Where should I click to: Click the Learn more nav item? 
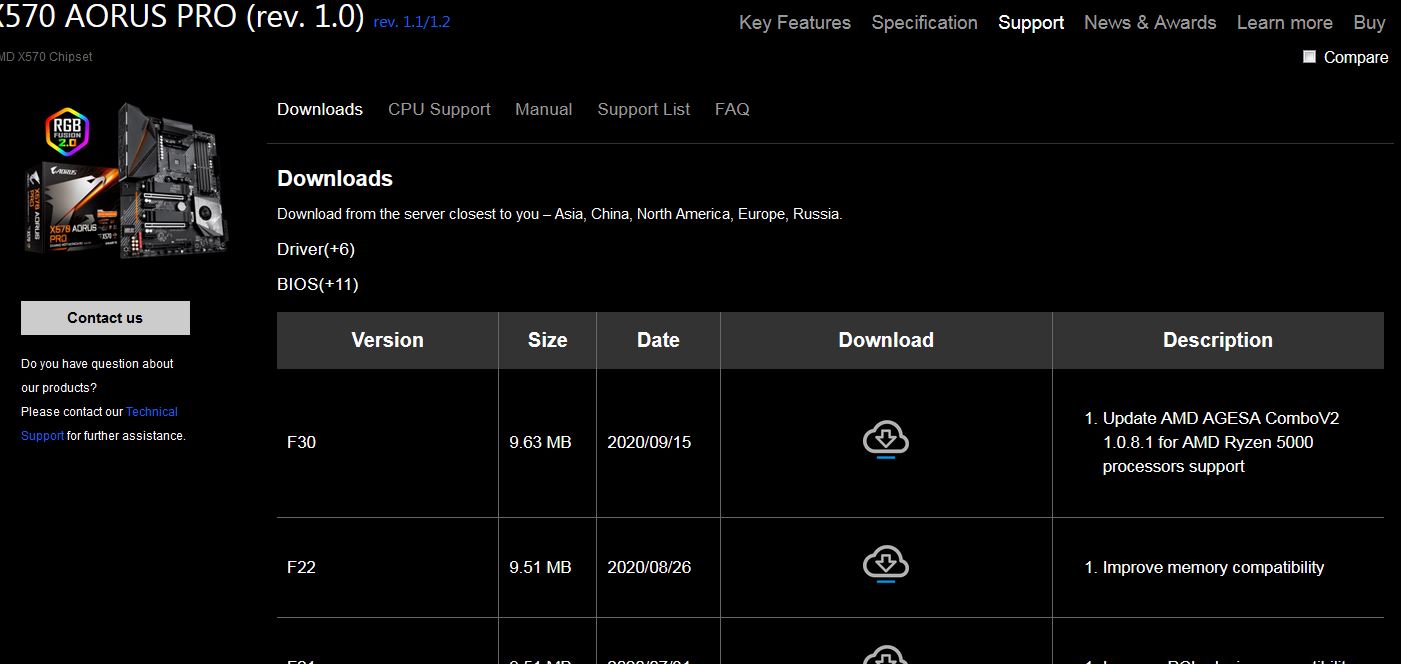click(1284, 22)
